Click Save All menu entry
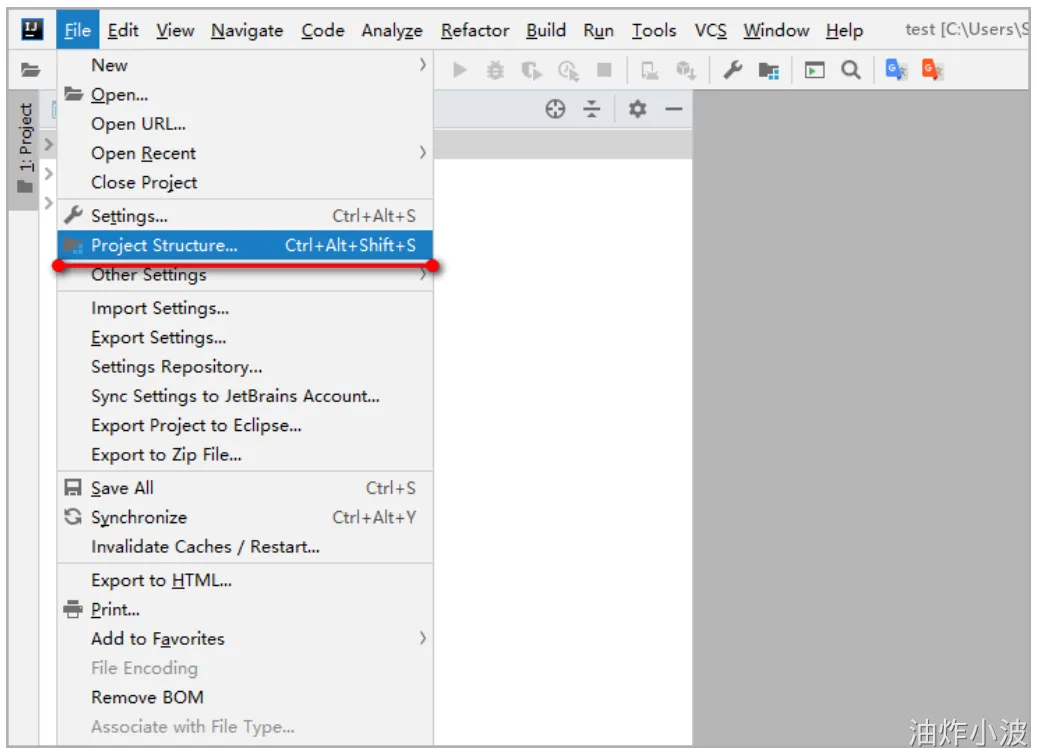 coord(245,487)
